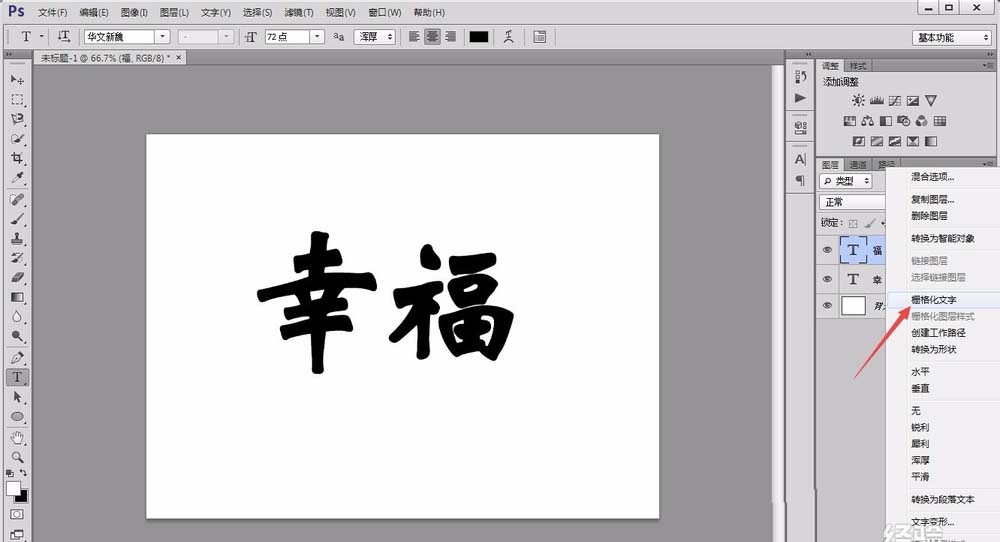Viewport: 1000px width, 542px height.
Task: Open the layer filter 类型 dropdown
Action: click(846, 181)
